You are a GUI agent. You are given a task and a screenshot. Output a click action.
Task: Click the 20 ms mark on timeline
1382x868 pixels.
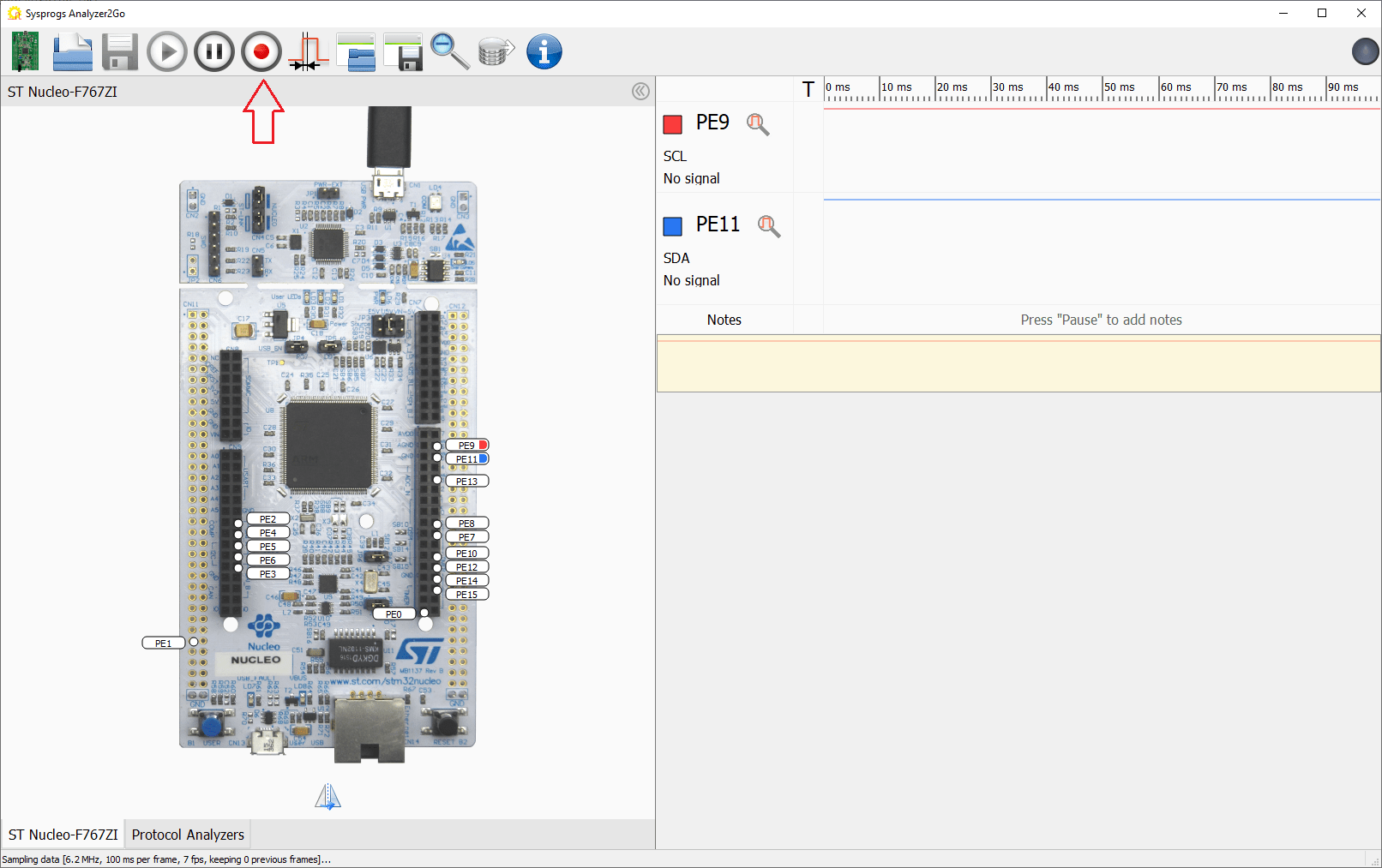click(x=952, y=87)
